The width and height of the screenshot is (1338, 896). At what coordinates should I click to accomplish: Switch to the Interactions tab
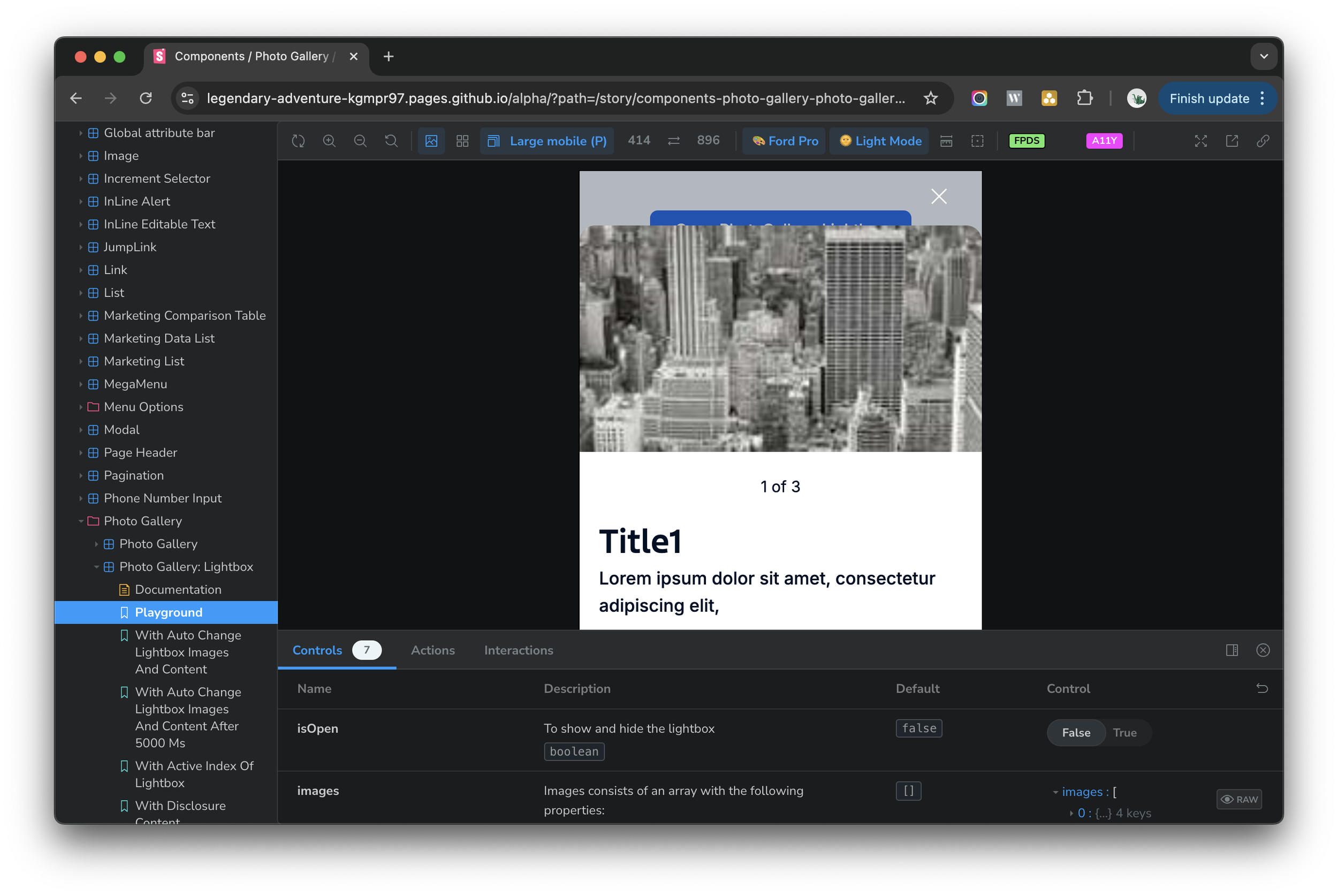point(518,650)
